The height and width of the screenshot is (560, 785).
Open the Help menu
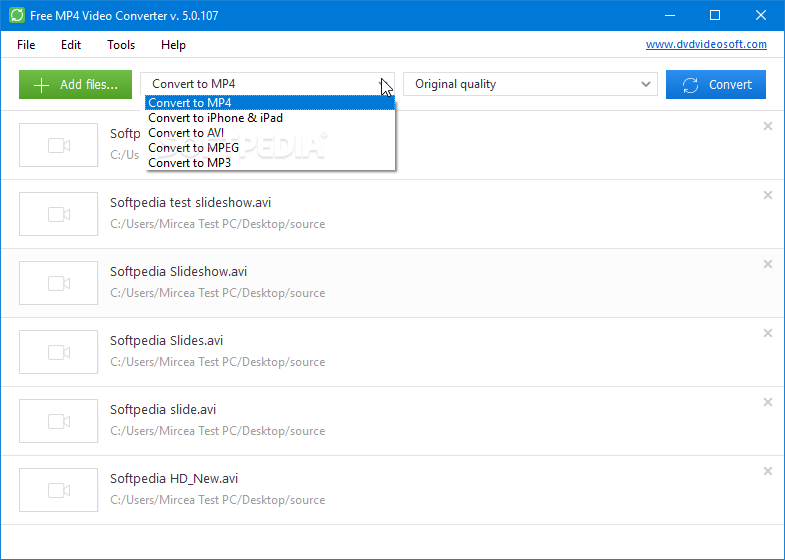pyautogui.click(x=173, y=45)
